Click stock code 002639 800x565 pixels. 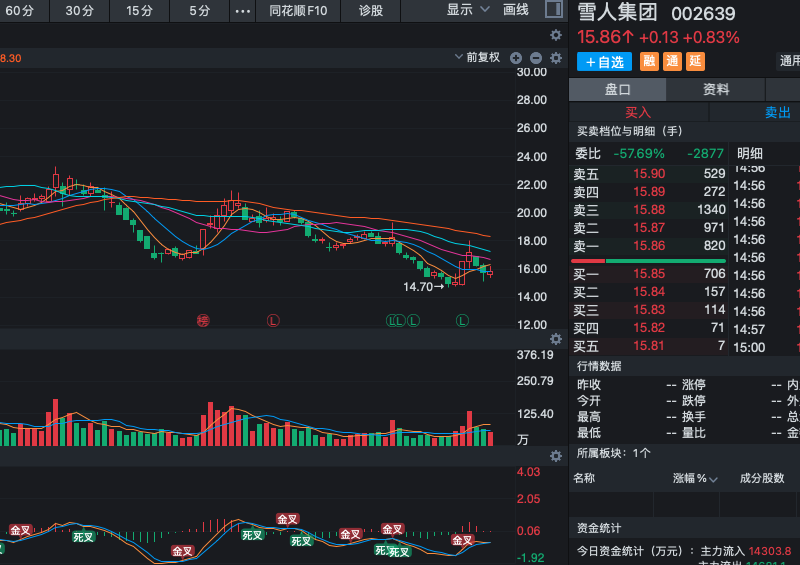pyautogui.click(x=703, y=14)
